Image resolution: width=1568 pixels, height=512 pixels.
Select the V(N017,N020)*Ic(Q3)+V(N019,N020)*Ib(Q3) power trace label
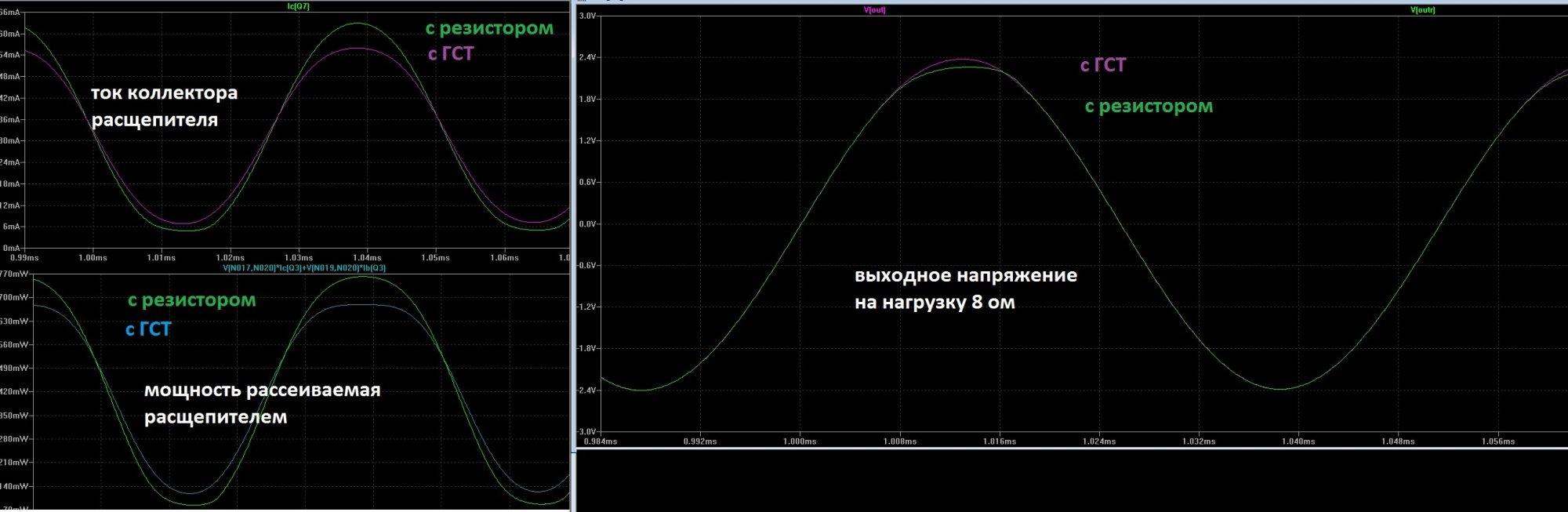click(304, 268)
